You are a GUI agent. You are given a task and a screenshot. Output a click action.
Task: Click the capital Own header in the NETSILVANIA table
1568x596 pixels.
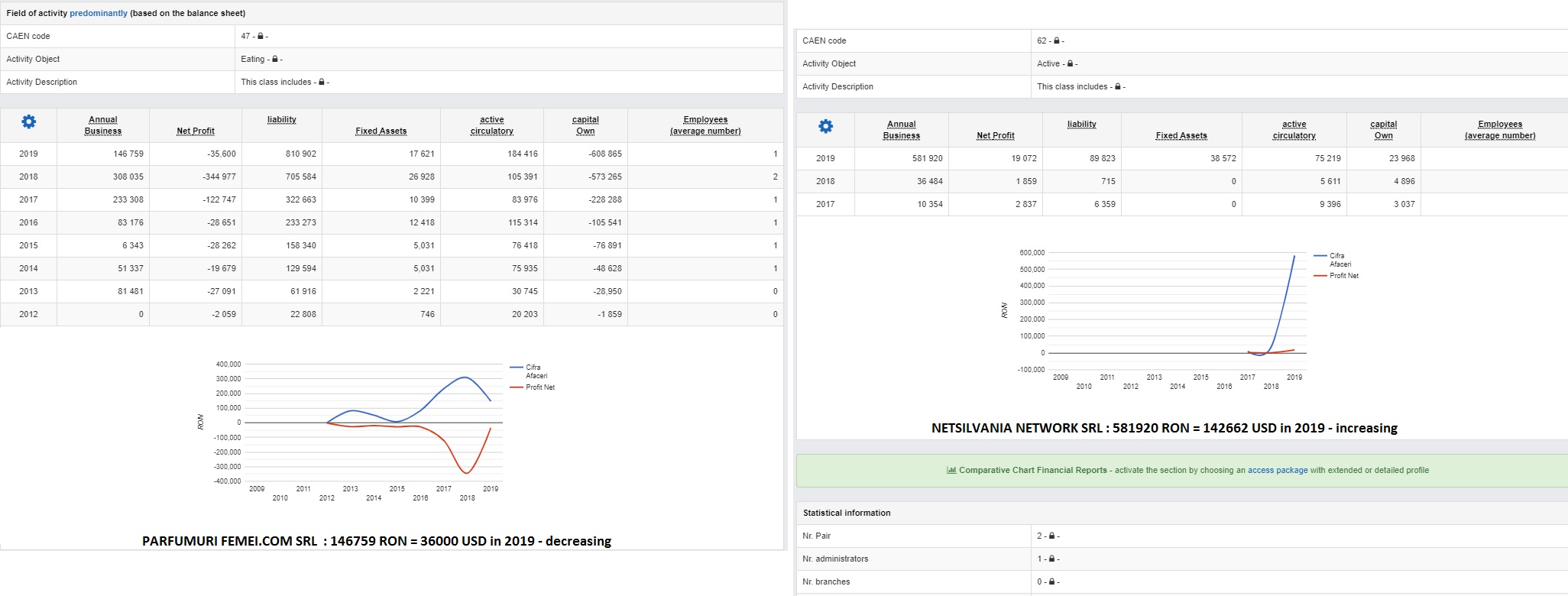[1384, 130]
